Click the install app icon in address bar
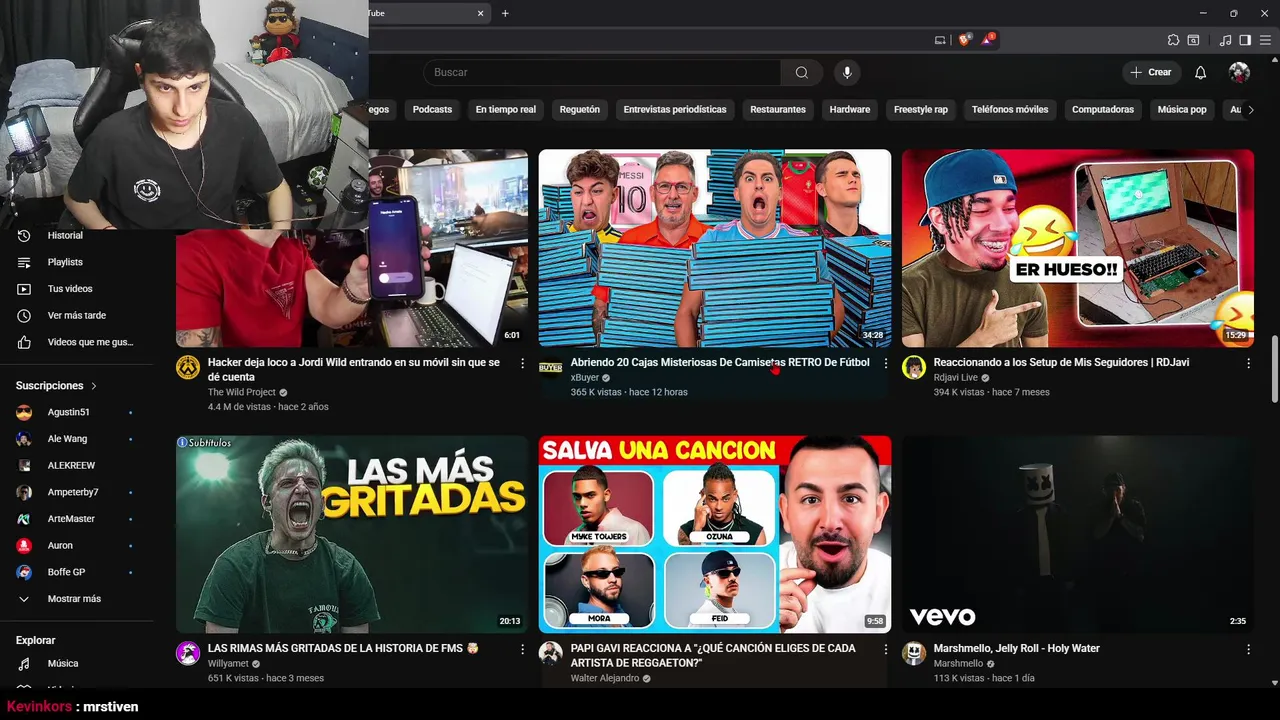The width and height of the screenshot is (1280, 720). tap(940, 40)
